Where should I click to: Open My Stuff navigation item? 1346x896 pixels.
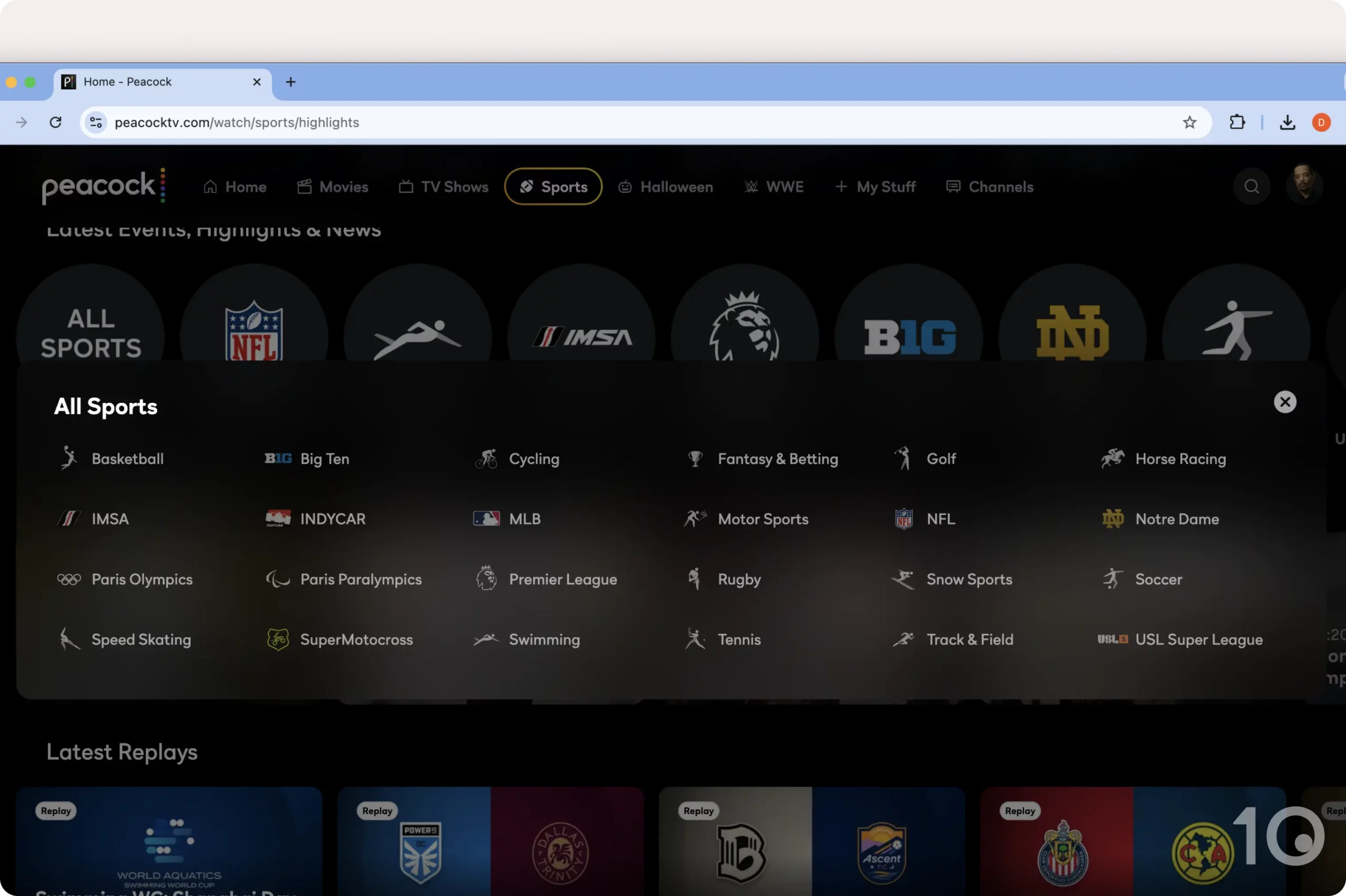875,187
